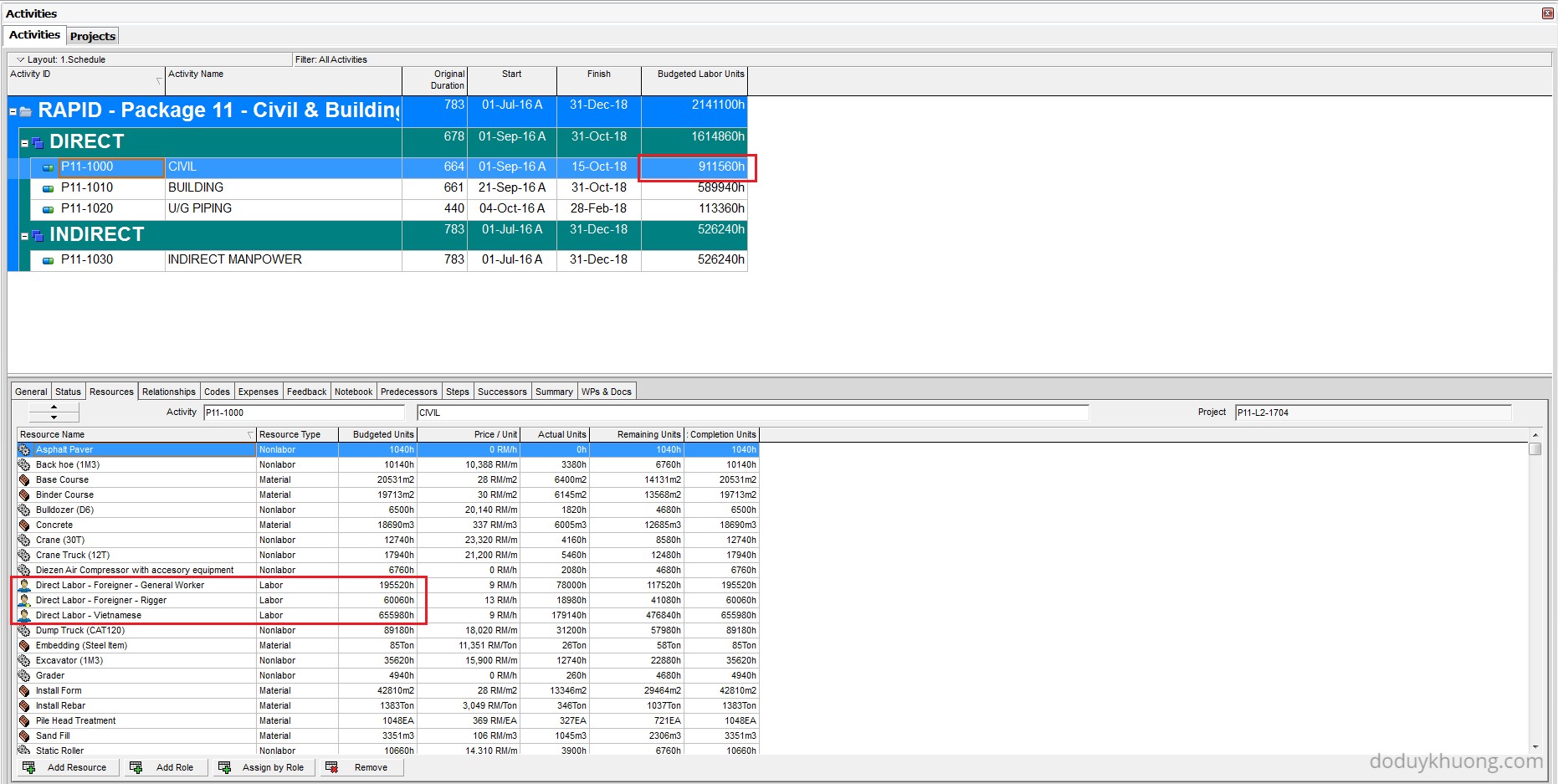Click the Add Resource button icon
This screenshot has height=784, width=1558.
click(29, 767)
